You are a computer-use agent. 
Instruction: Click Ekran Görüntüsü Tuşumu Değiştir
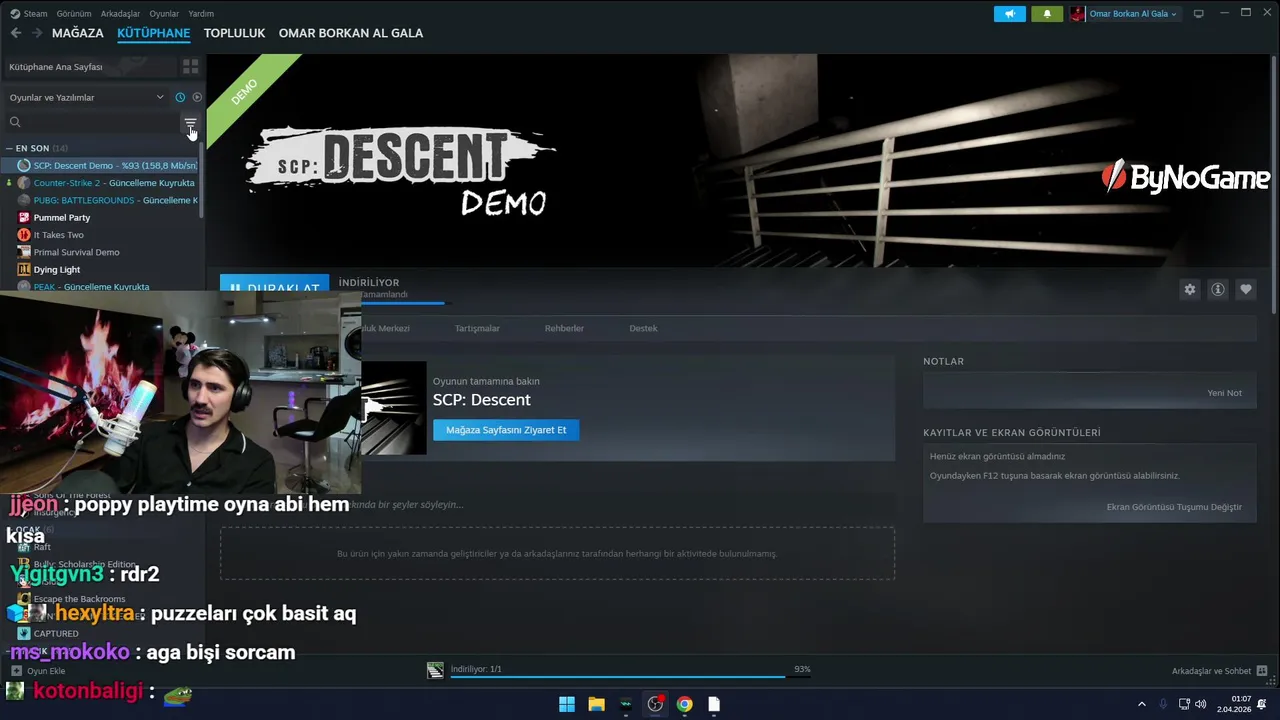coord(1174,507)
